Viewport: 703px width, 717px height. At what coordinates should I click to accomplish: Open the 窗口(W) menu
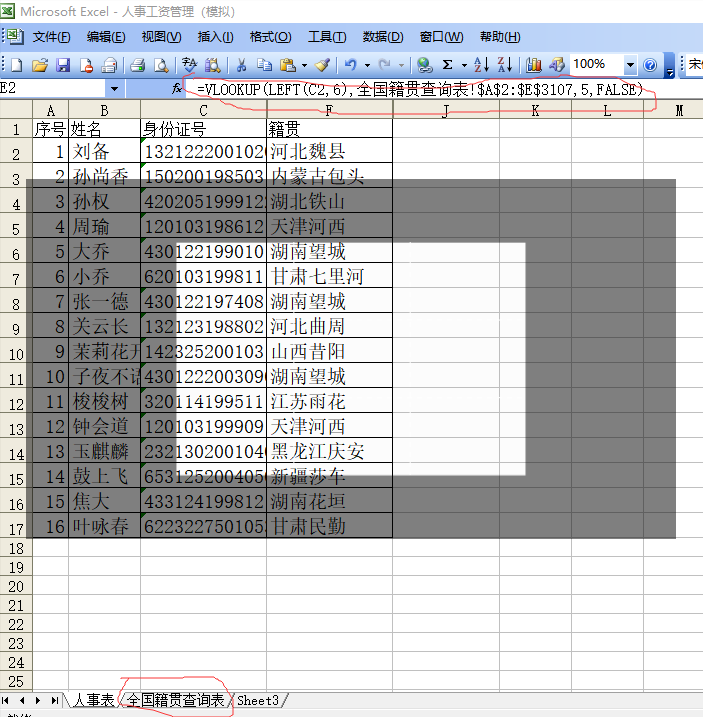[x=441, y=37]
